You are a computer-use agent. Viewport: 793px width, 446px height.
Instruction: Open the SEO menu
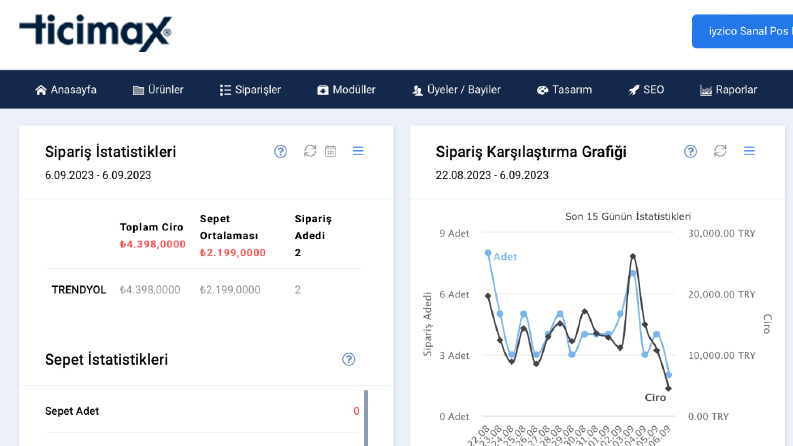pos(646,90)
